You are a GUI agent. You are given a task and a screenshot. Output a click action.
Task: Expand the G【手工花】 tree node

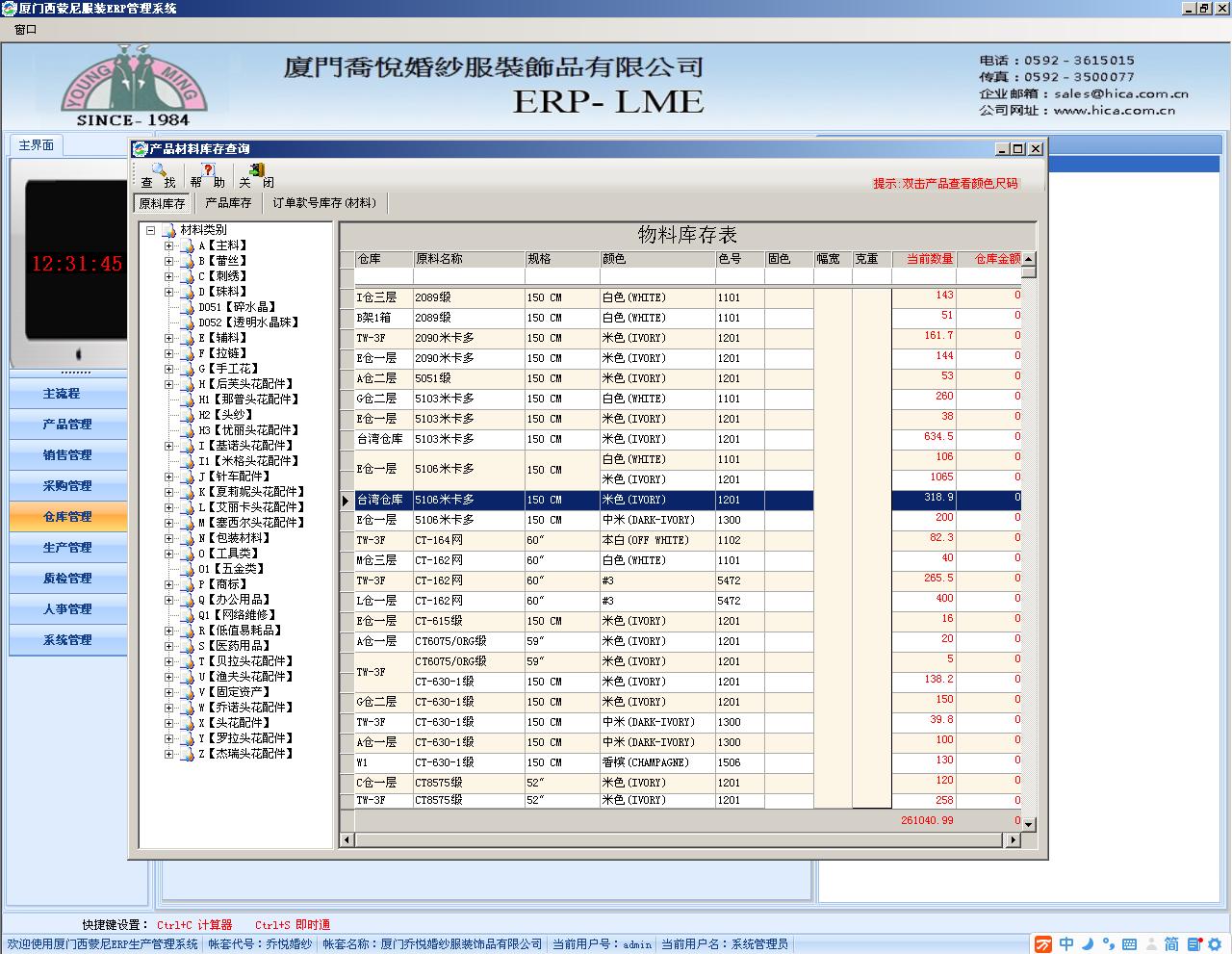tap(168, 369)
